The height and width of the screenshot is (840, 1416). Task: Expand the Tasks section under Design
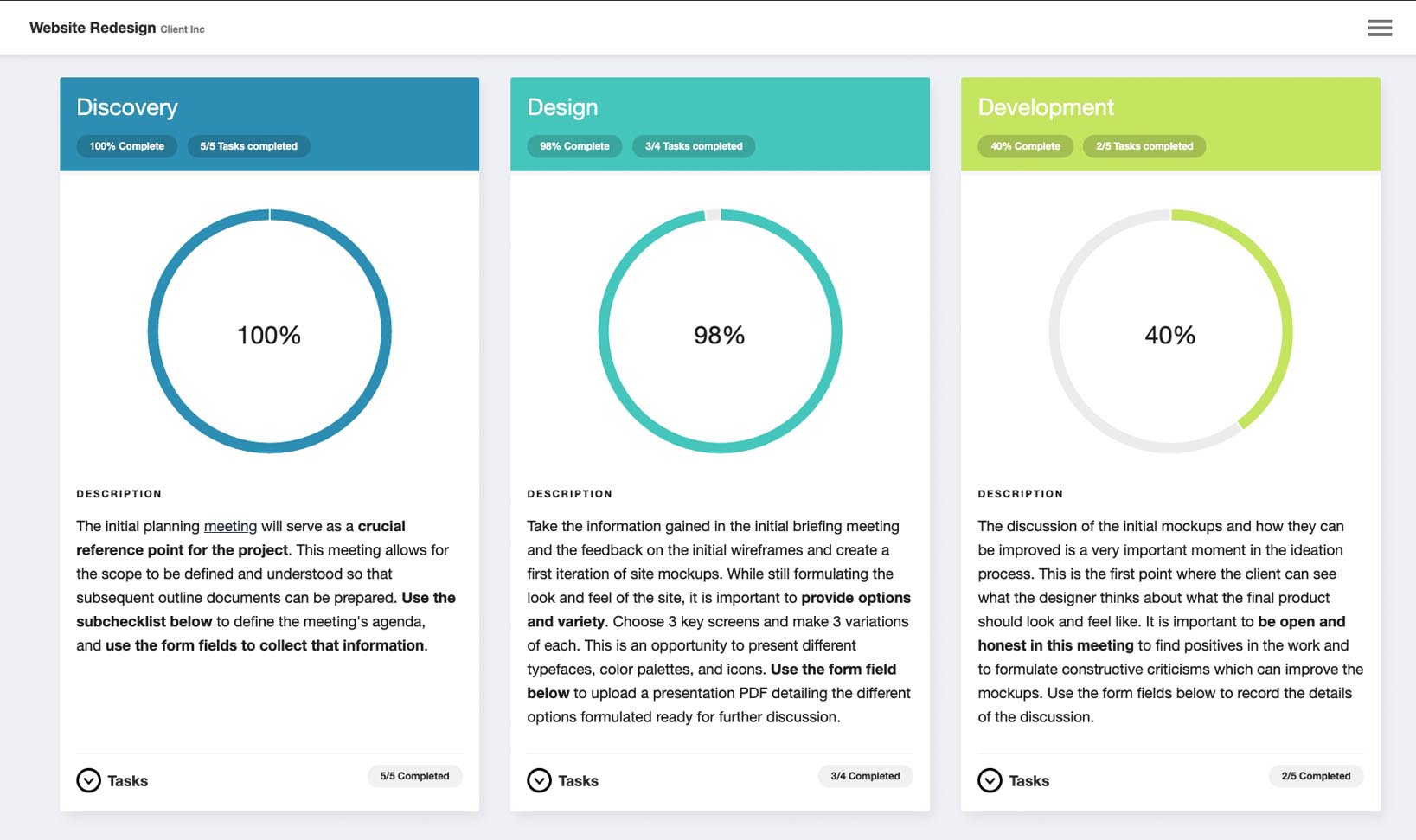coord(578,780)
